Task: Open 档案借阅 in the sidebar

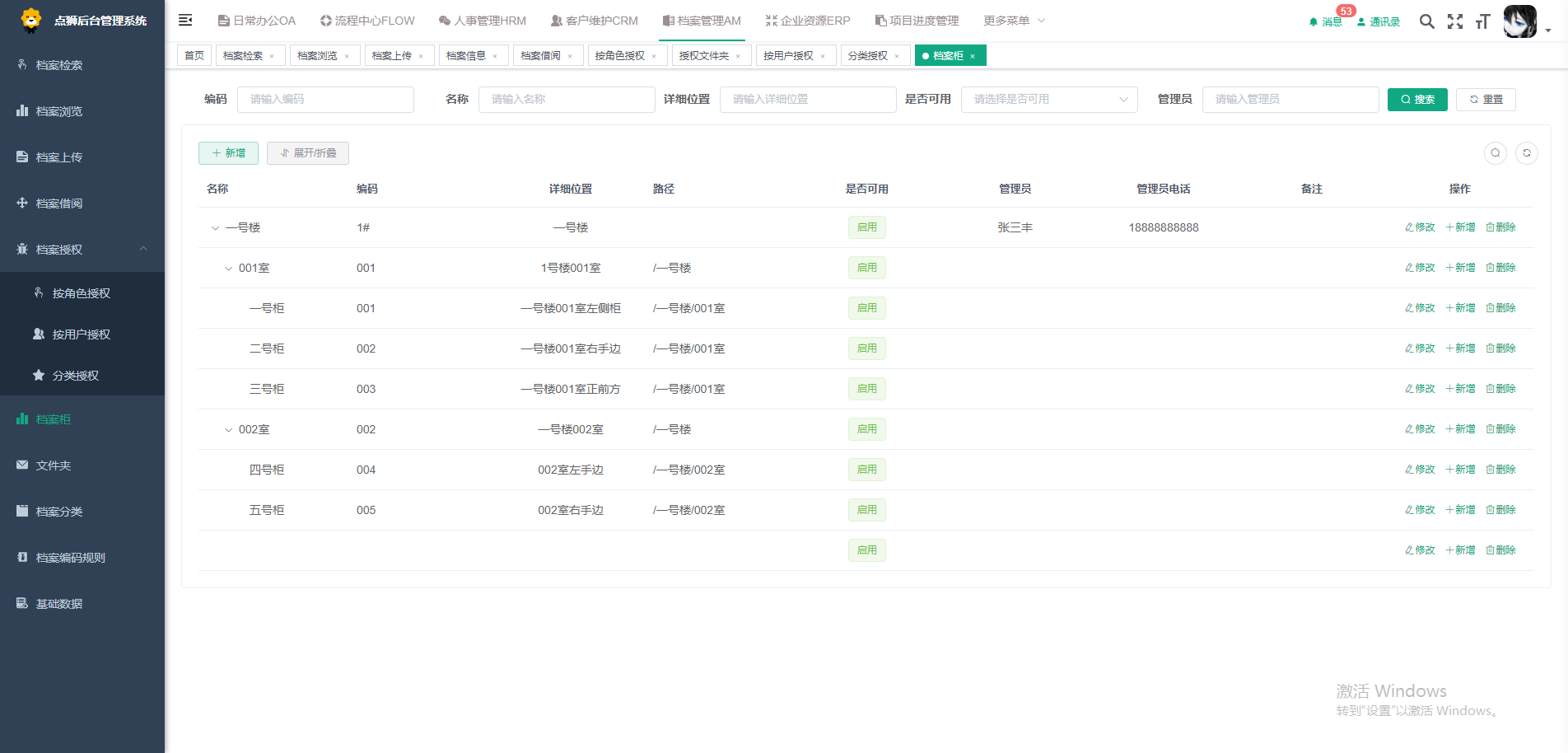Action: (x=82, y=203)
